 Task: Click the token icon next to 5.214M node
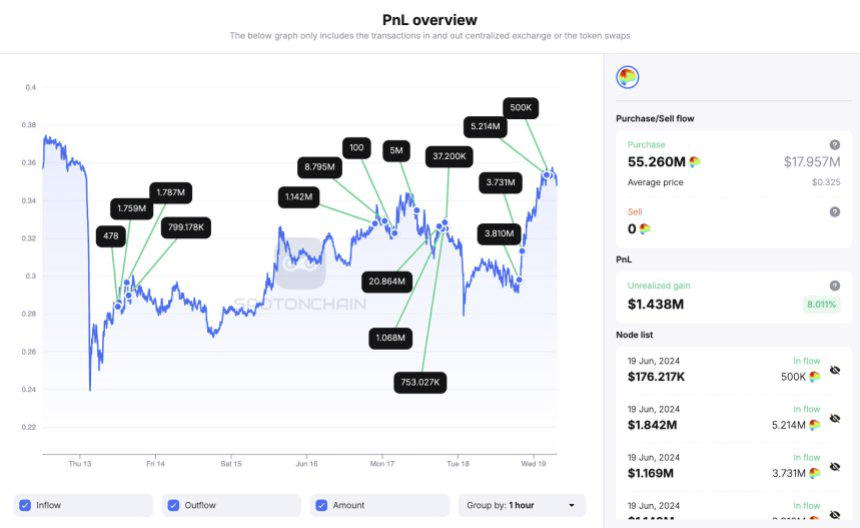(815, 425)
